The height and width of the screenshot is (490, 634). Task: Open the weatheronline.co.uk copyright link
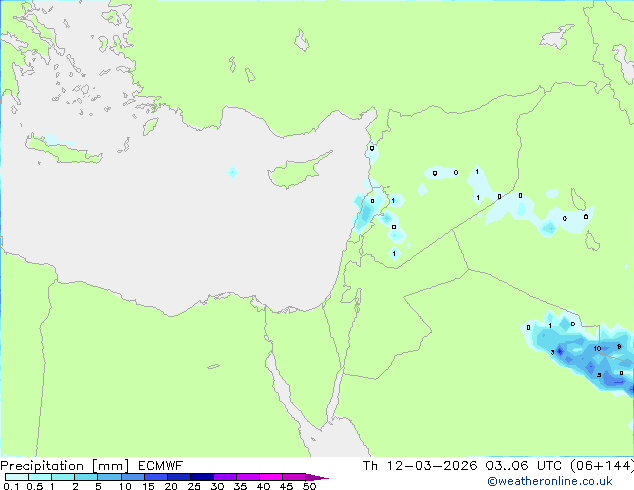(550, 481)
